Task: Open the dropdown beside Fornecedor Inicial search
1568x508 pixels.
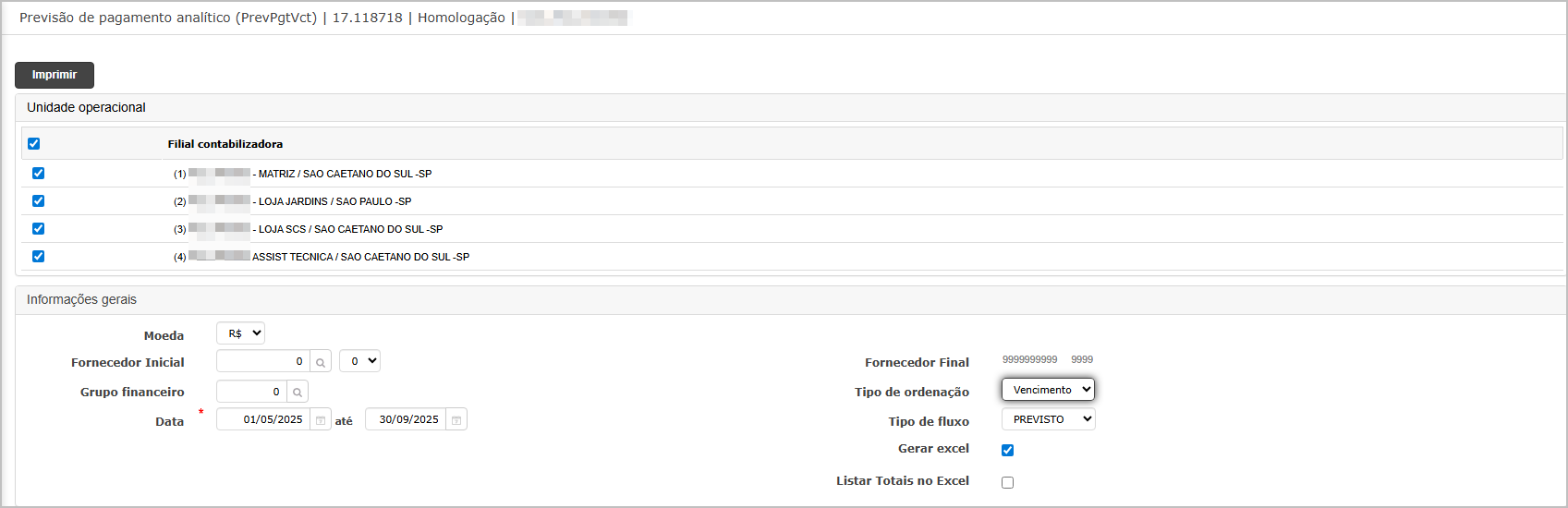Action: coord(359,361)
